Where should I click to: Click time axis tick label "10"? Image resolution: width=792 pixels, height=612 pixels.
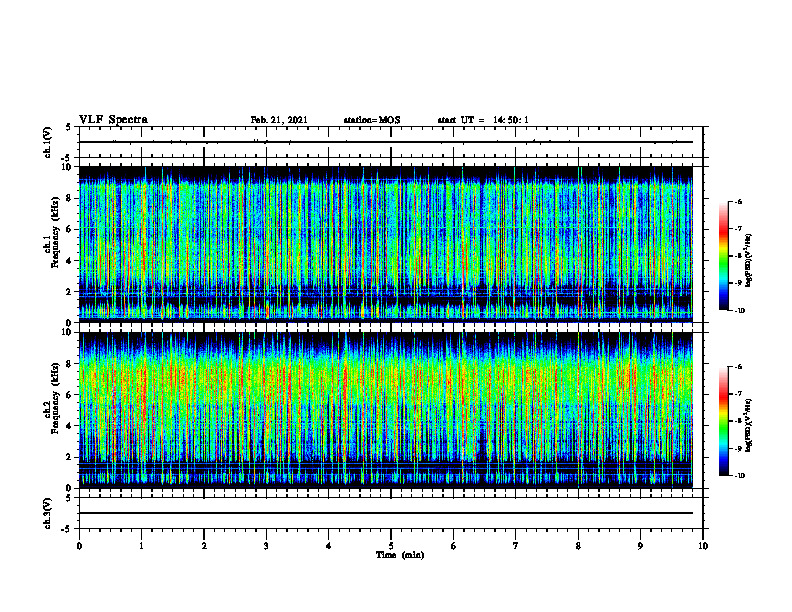tap(703, 546)
